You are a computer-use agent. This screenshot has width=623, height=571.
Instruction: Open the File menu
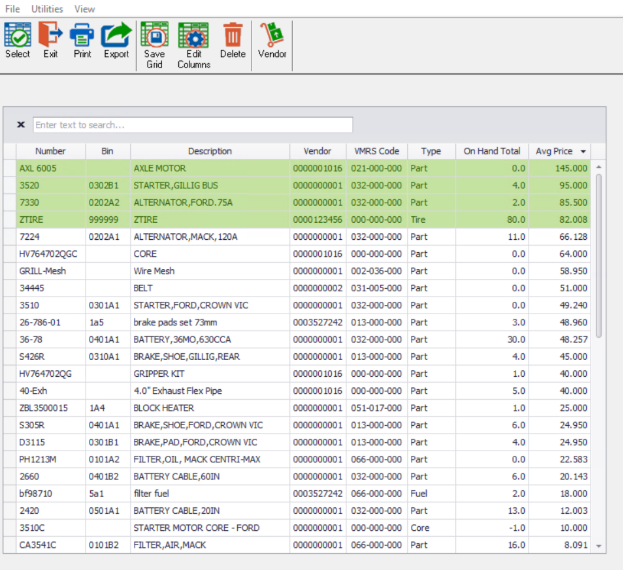12,8
